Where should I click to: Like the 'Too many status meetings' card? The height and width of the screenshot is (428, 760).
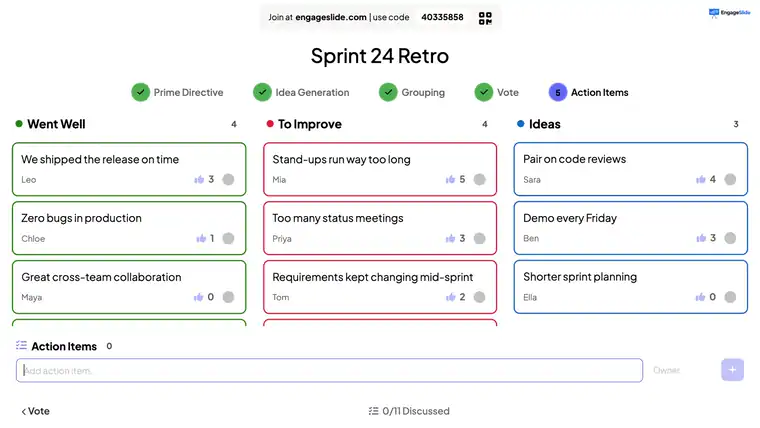tap(450, 238)
